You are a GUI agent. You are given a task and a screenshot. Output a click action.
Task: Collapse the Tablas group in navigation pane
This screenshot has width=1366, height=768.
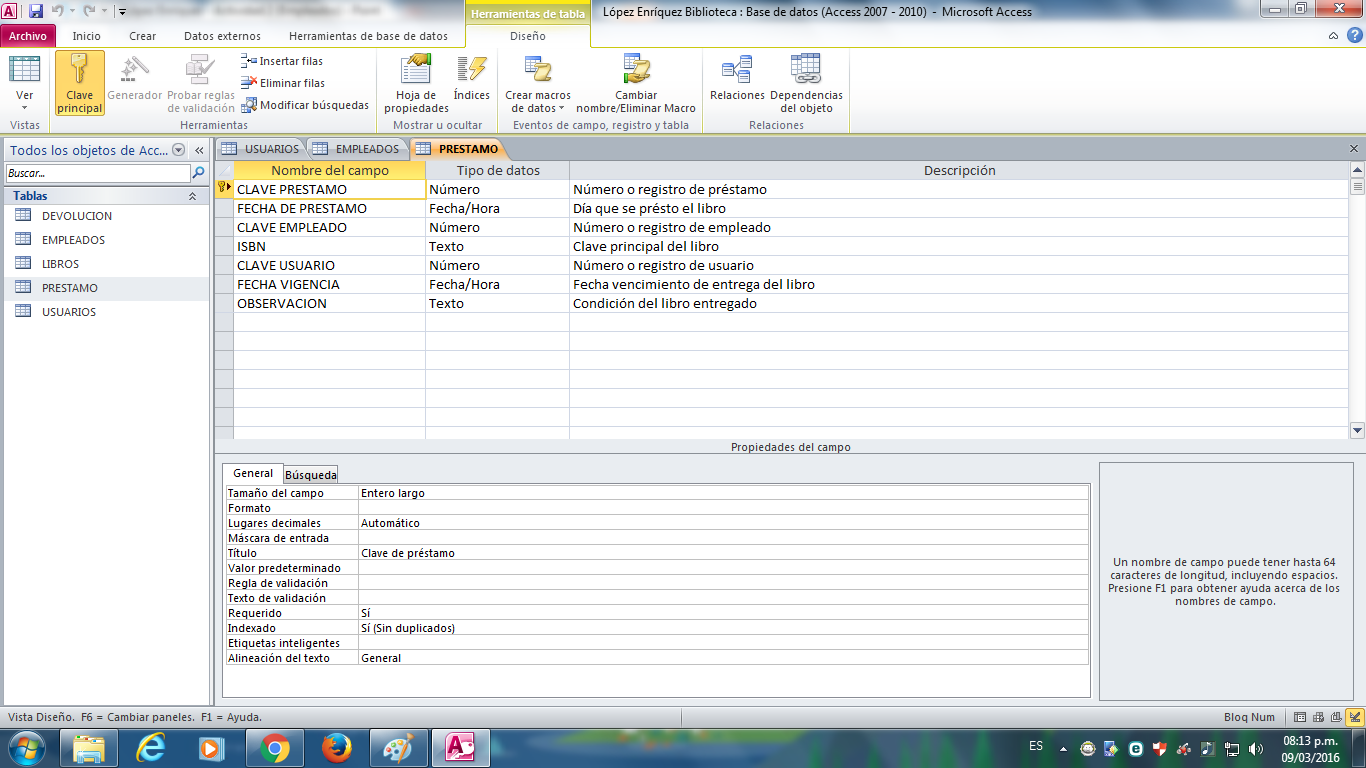pyautogui.click(x=192, y=196)
